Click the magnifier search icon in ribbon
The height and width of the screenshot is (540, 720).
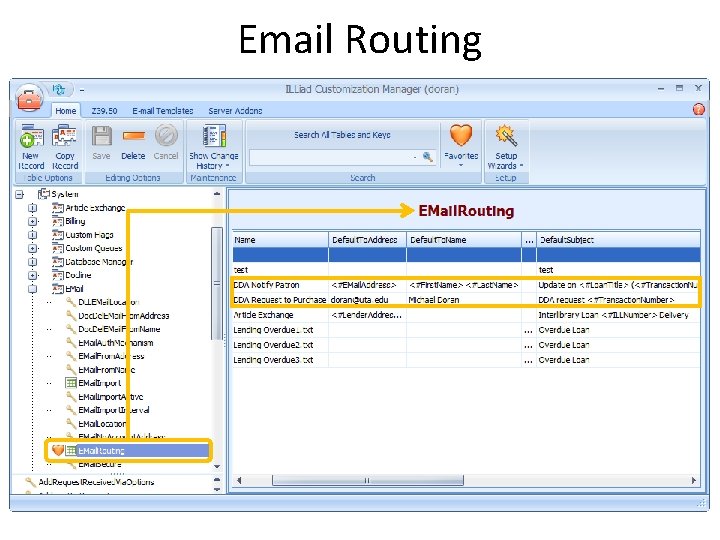(428, 157)
